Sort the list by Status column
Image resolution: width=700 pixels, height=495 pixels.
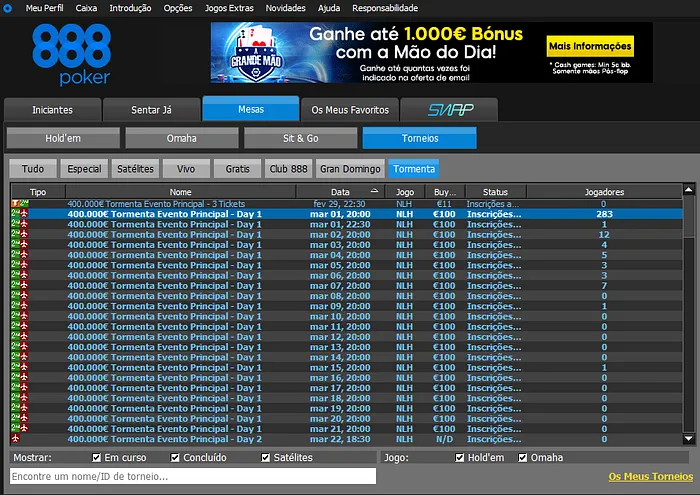click(x=496, y=192)
